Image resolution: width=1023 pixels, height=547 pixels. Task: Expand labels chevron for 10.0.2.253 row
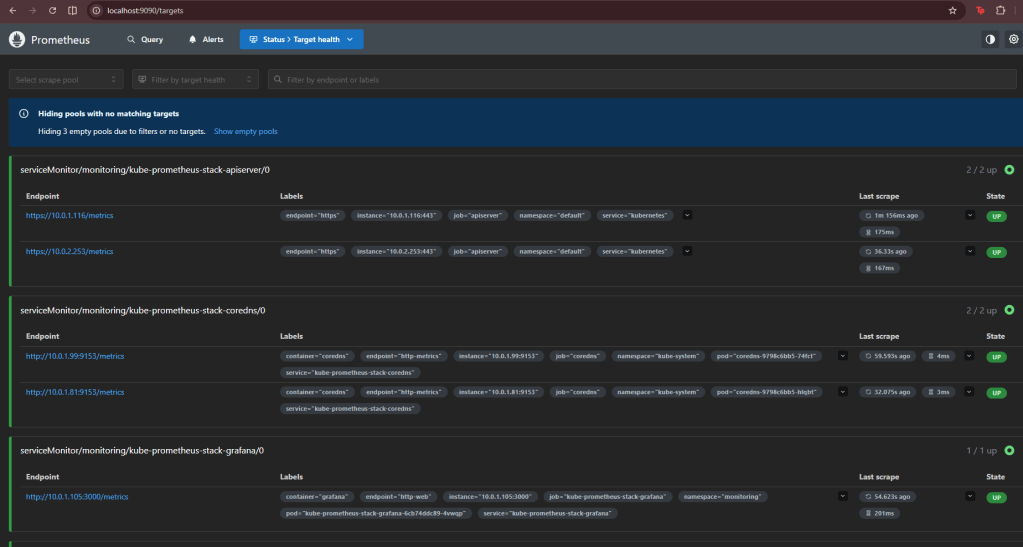687,251
